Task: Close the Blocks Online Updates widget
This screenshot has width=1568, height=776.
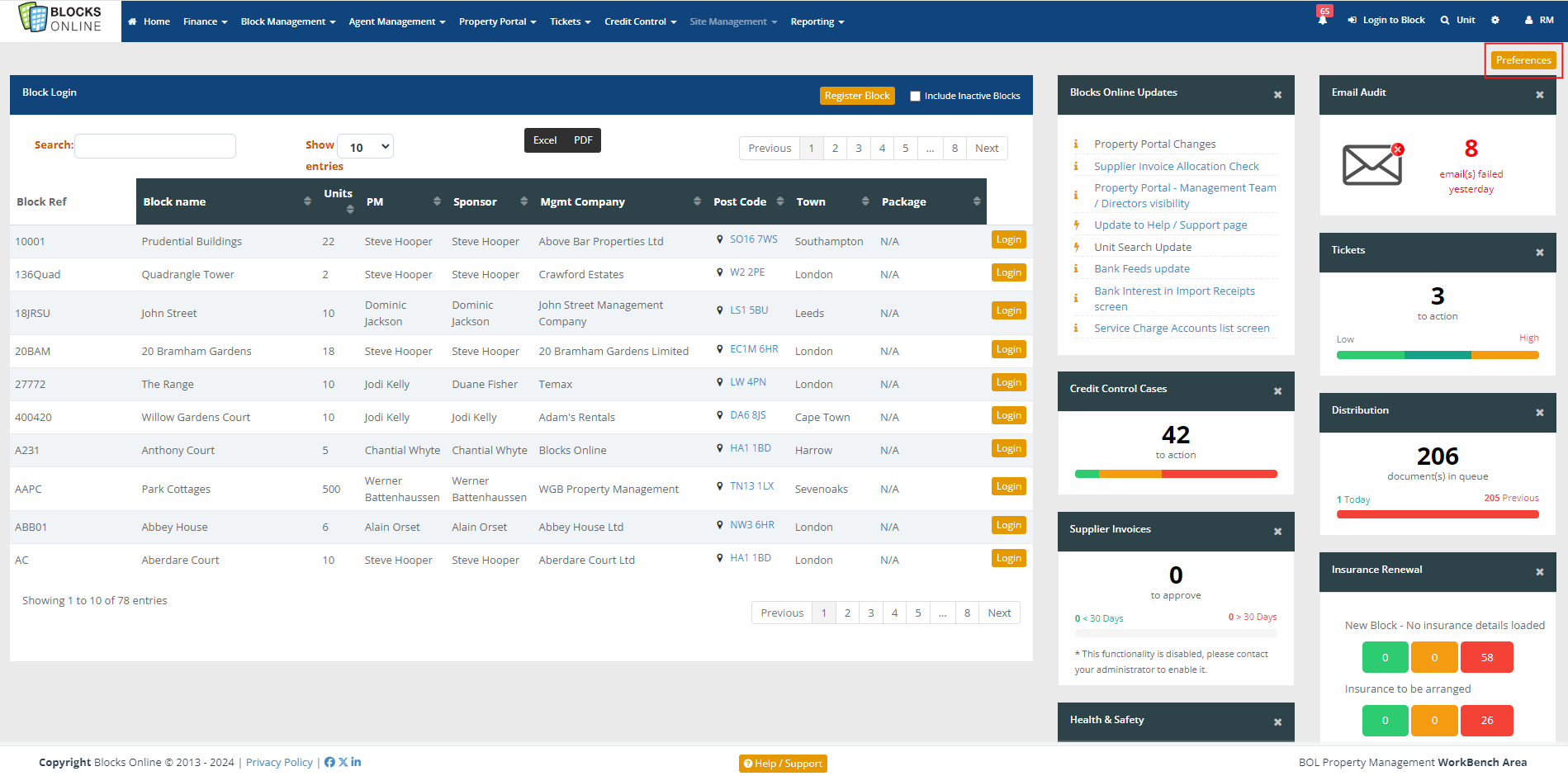Action: [x=1277, y=95]
